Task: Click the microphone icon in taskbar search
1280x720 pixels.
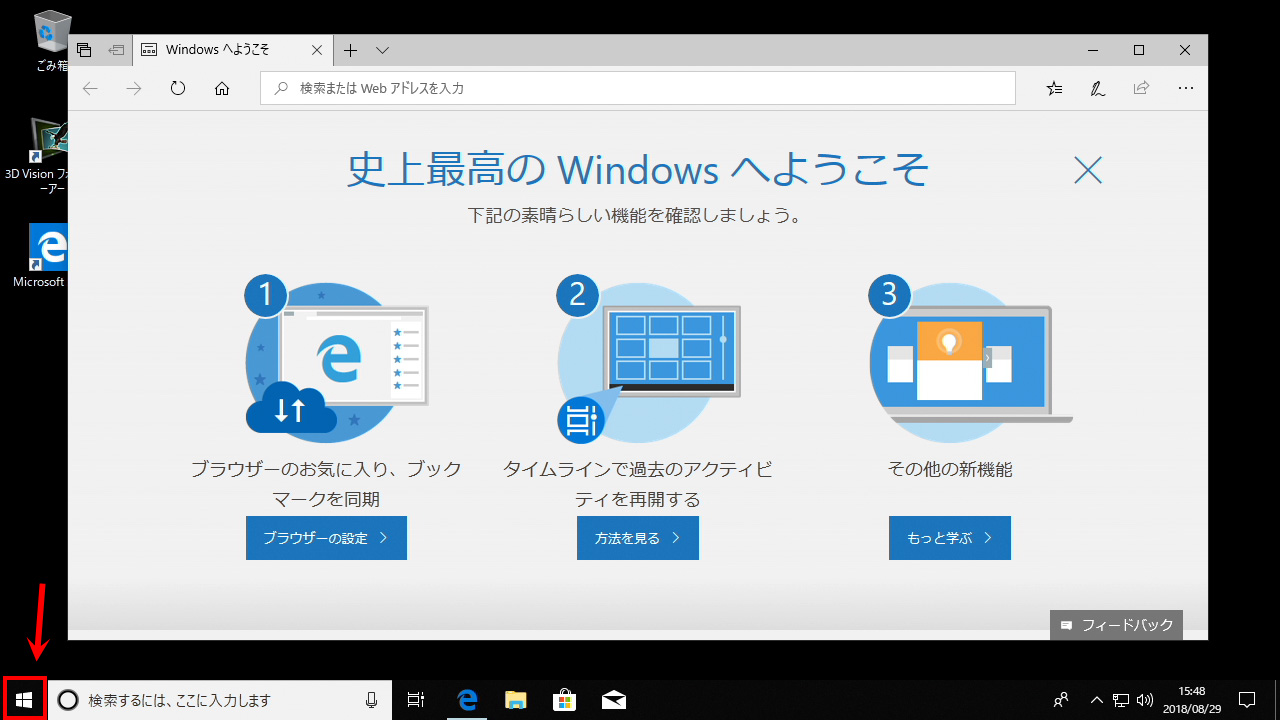Action: coord(372,700)
